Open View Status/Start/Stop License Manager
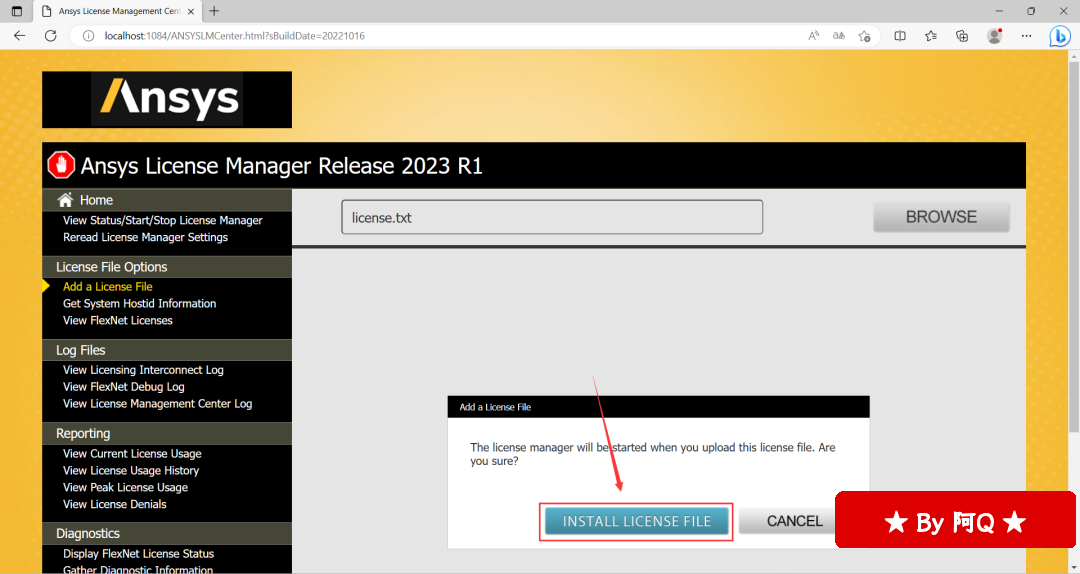 [x=163, y=221]
